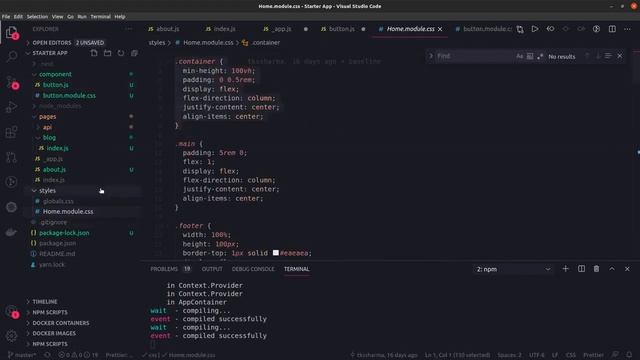Open Source Control view in activity bar

[x=11, y=82]
